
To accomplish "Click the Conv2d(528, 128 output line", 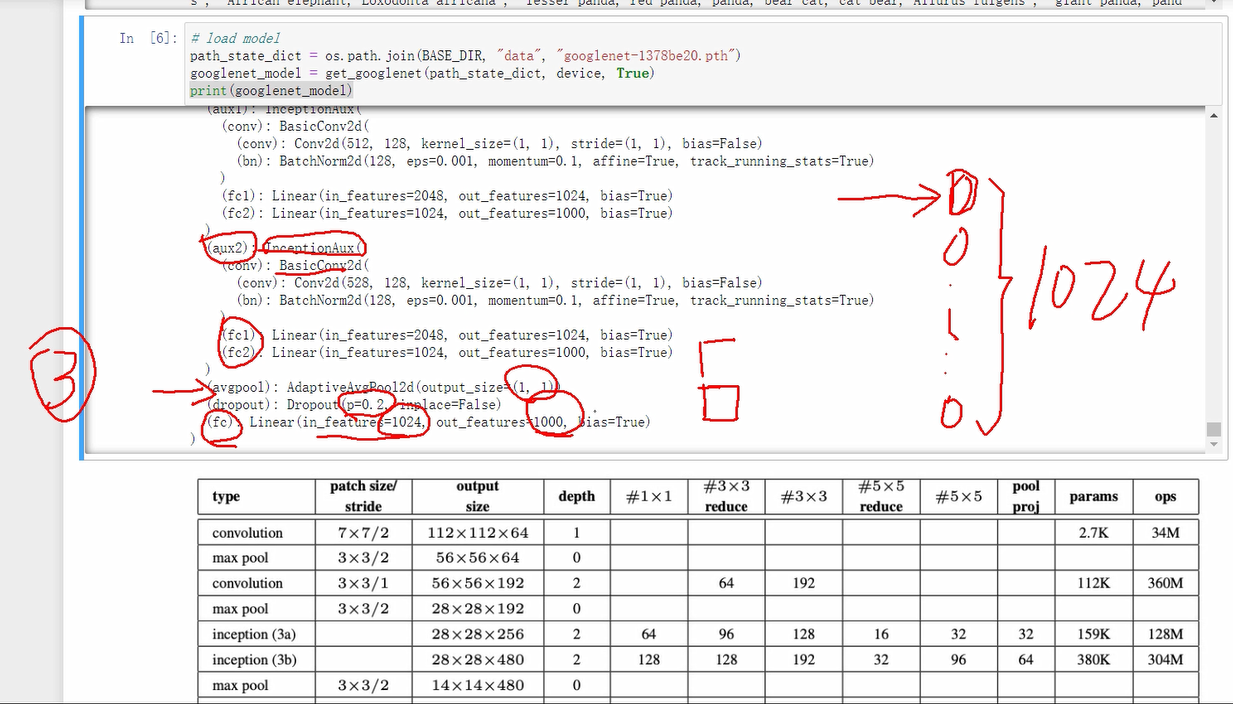I will click(499, 283).
